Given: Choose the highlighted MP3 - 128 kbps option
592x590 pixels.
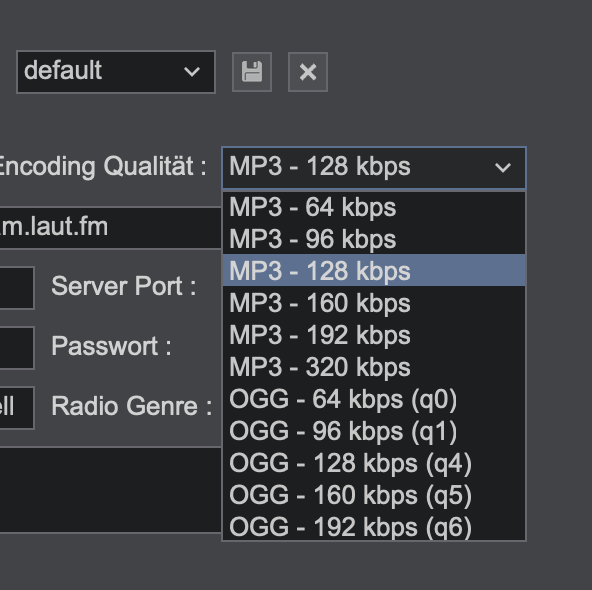Looking at the screenshot, I should tap(374, 271).
